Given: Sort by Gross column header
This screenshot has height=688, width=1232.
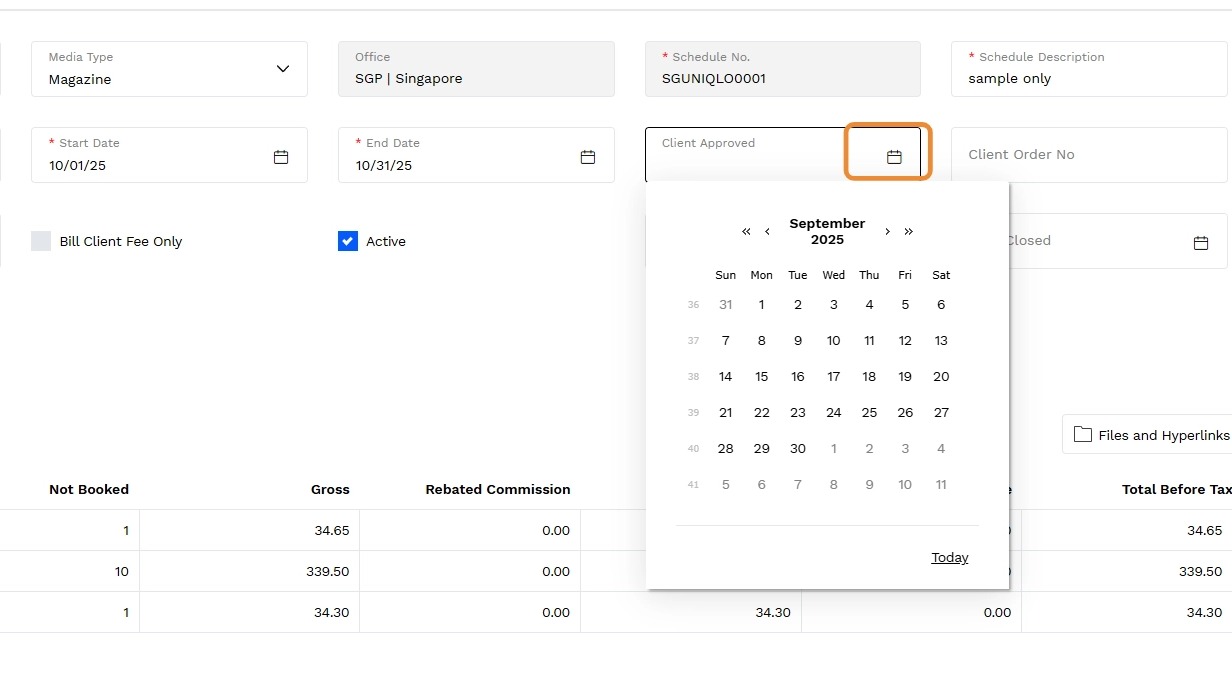Looking at the screenshot, I should click(x=330, y=490).
